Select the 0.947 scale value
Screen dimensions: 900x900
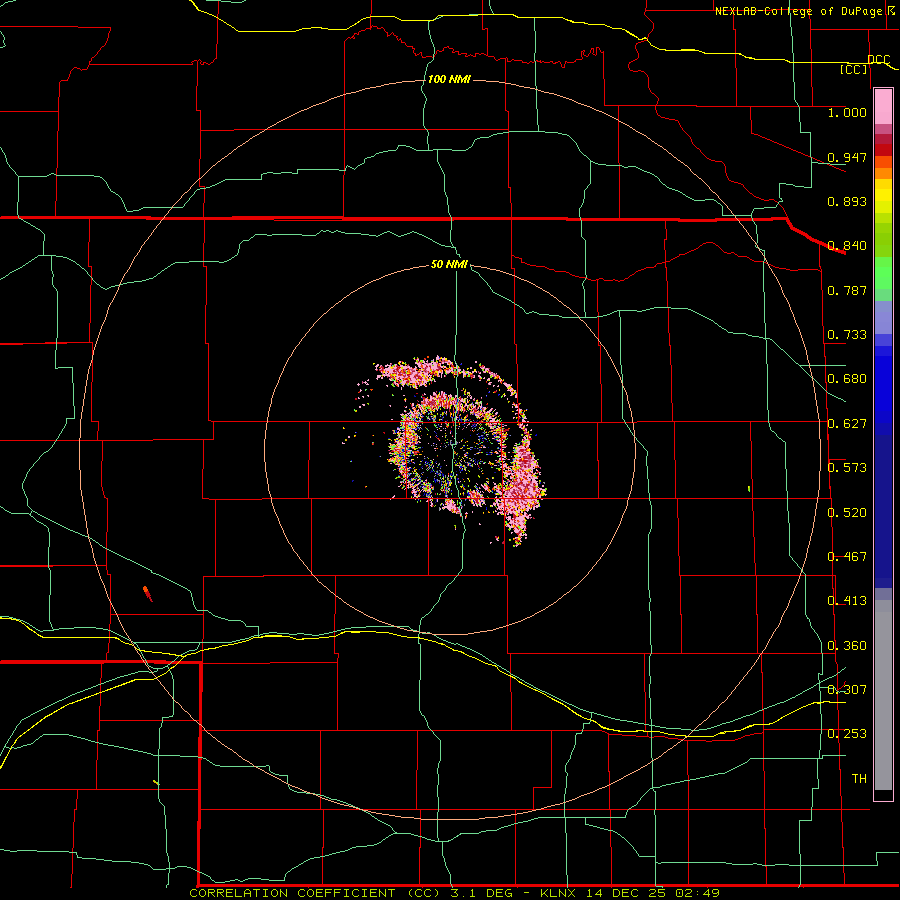[x=847, y=157]
